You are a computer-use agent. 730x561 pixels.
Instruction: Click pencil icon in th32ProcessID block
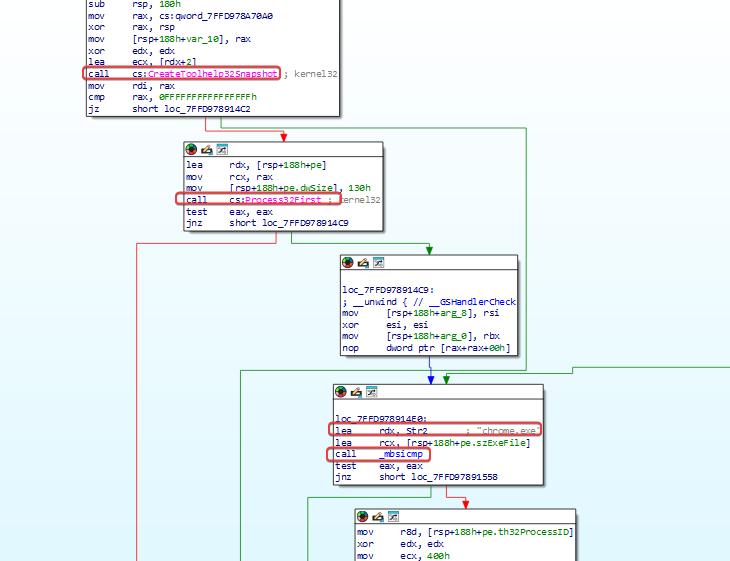click(x=378, y=516)
